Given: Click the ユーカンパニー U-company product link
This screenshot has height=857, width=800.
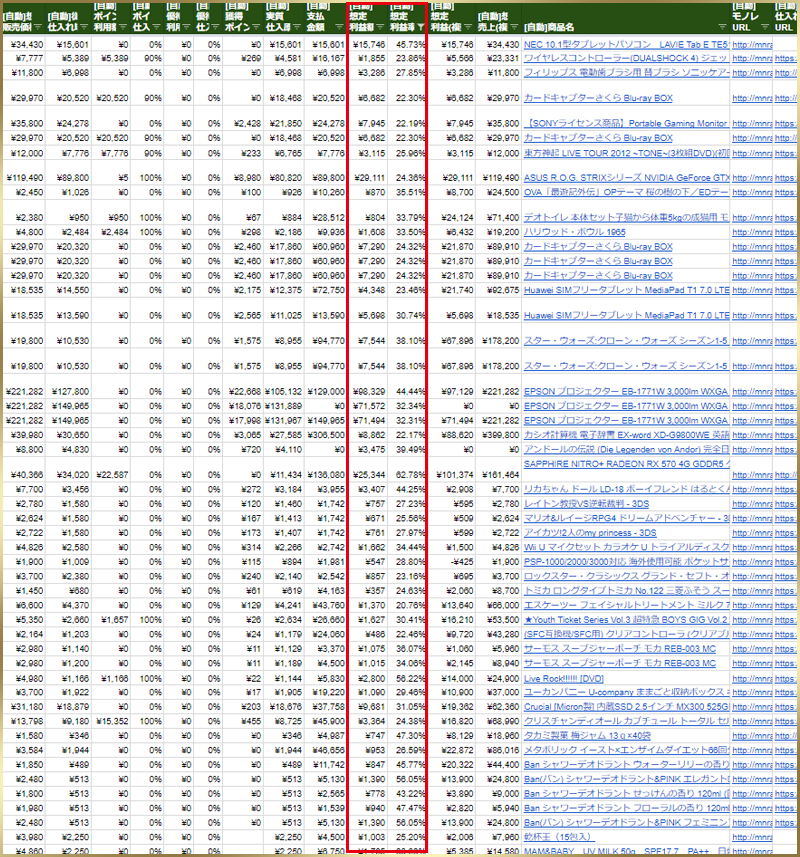Looking at the screenshot, I should tap(626, 692).
